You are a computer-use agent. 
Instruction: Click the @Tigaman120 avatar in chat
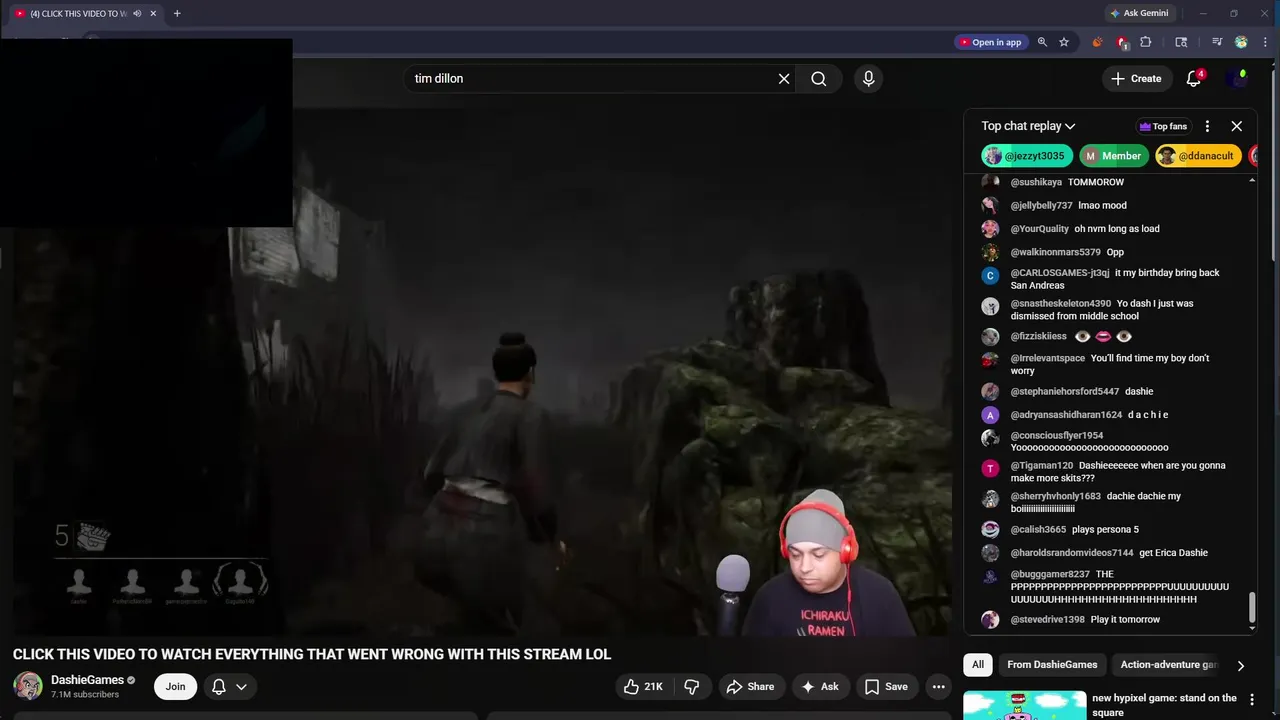[990, 469]
